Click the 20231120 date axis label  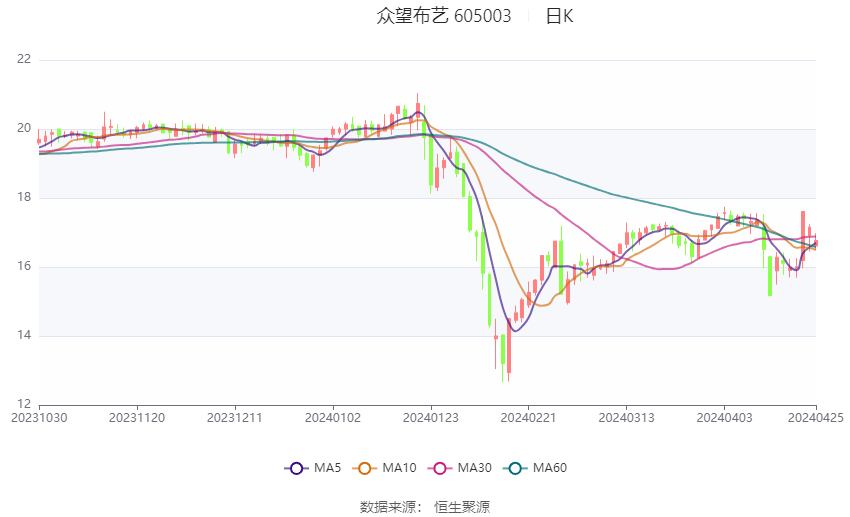(x=137, y=418)
